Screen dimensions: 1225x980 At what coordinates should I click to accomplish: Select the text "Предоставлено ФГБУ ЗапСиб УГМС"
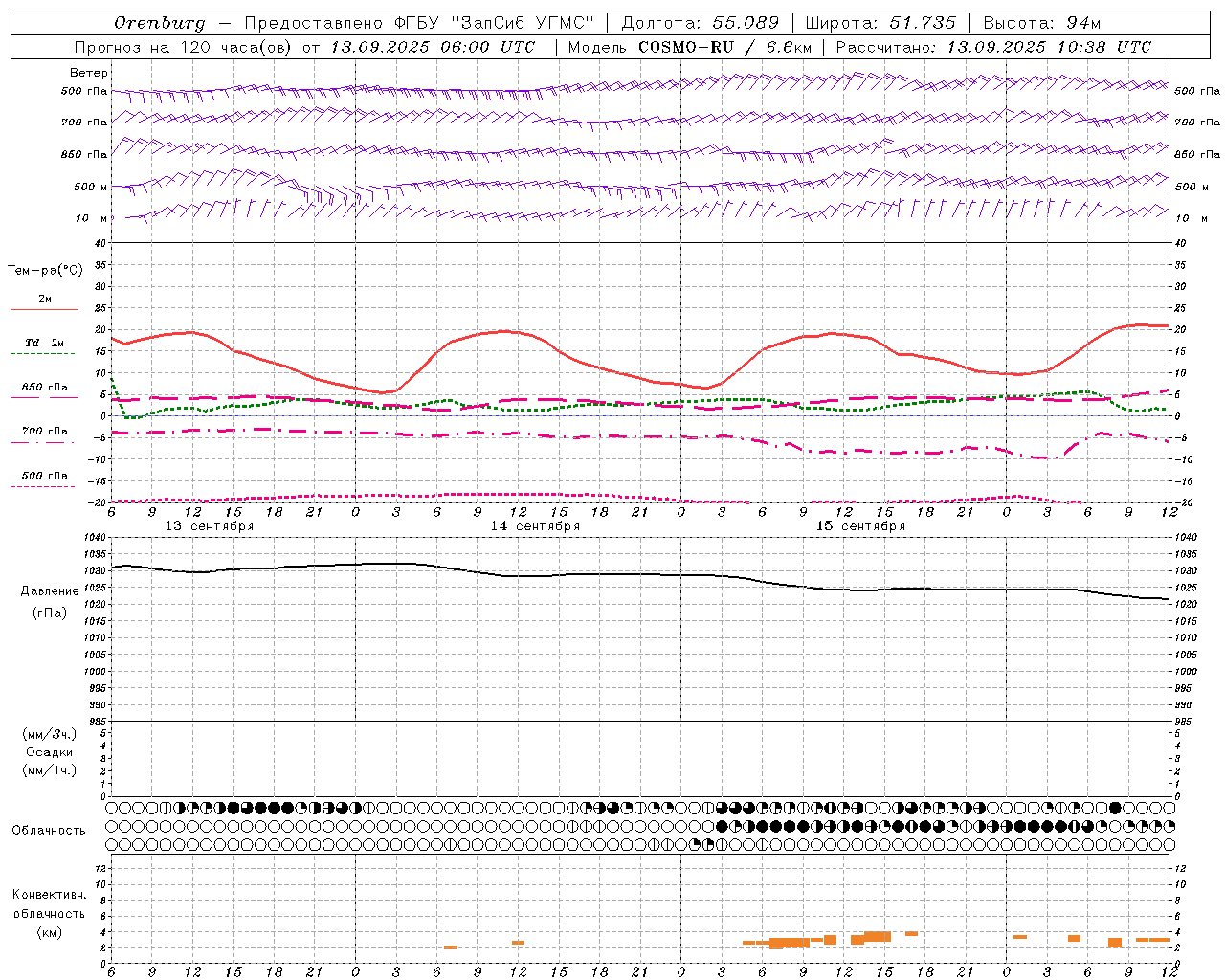click(x=419, y=23)
